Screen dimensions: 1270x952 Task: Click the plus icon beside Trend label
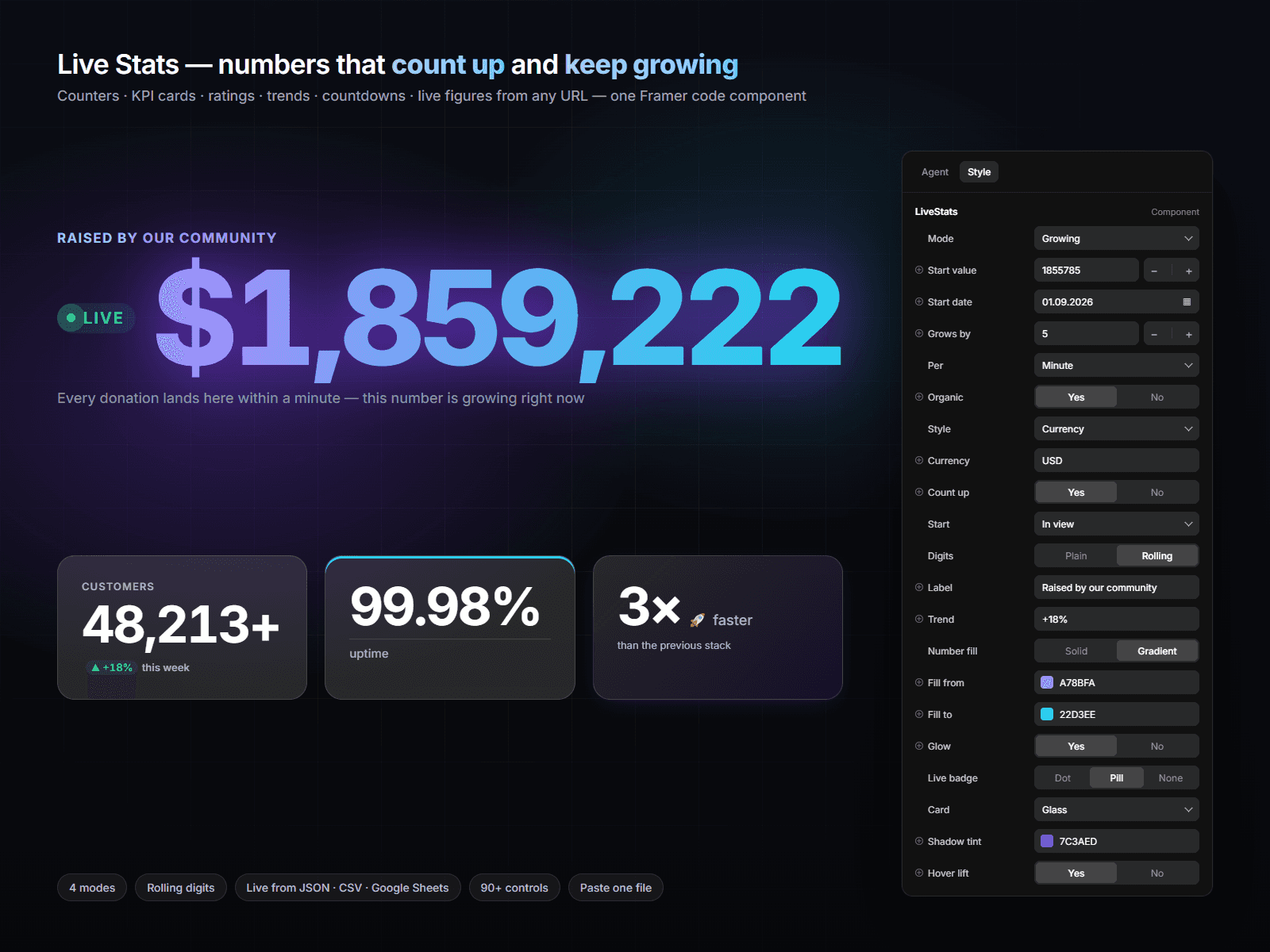[x=919, y=619]
